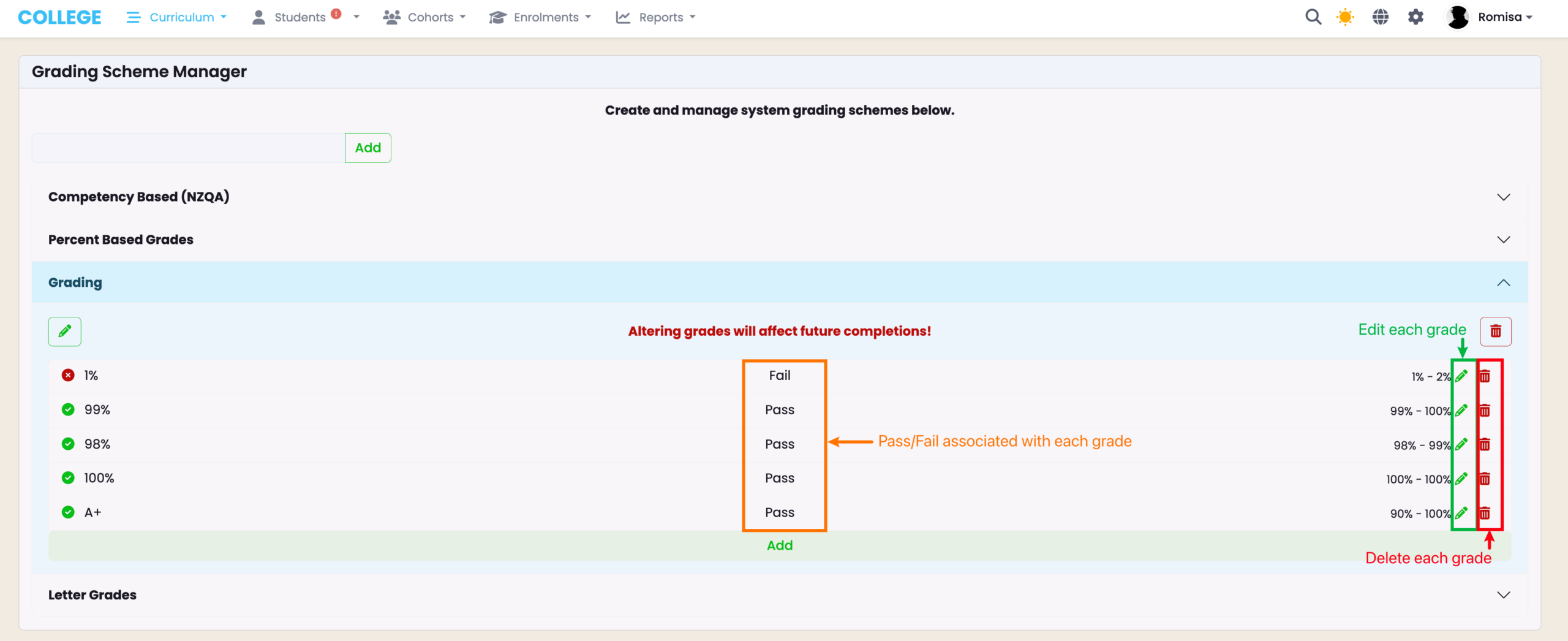The width and height of the screenshot is (1568, 641).
Task: Click Add below the A+ grade row
Action: 779,545
